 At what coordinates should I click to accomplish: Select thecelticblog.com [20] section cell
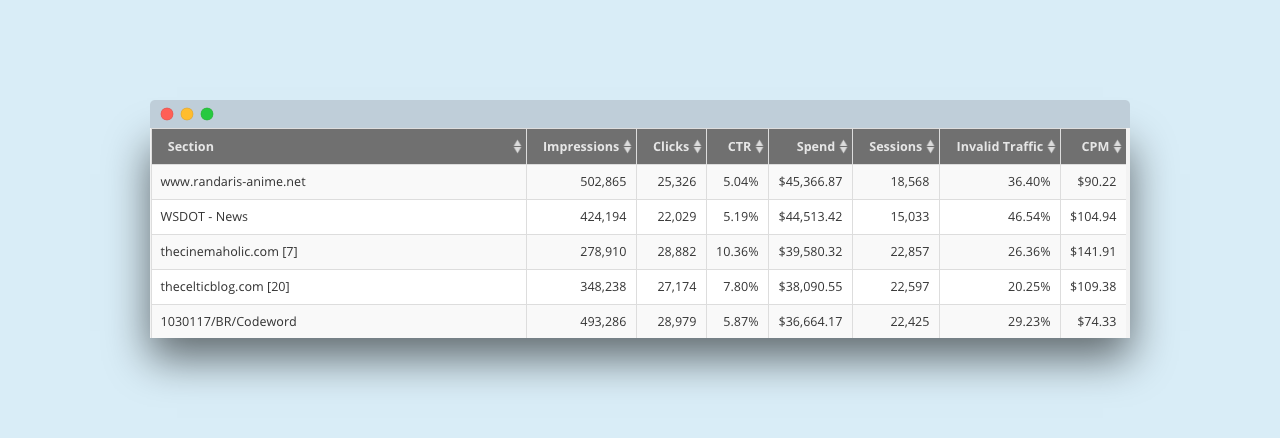tap(339, 287)
